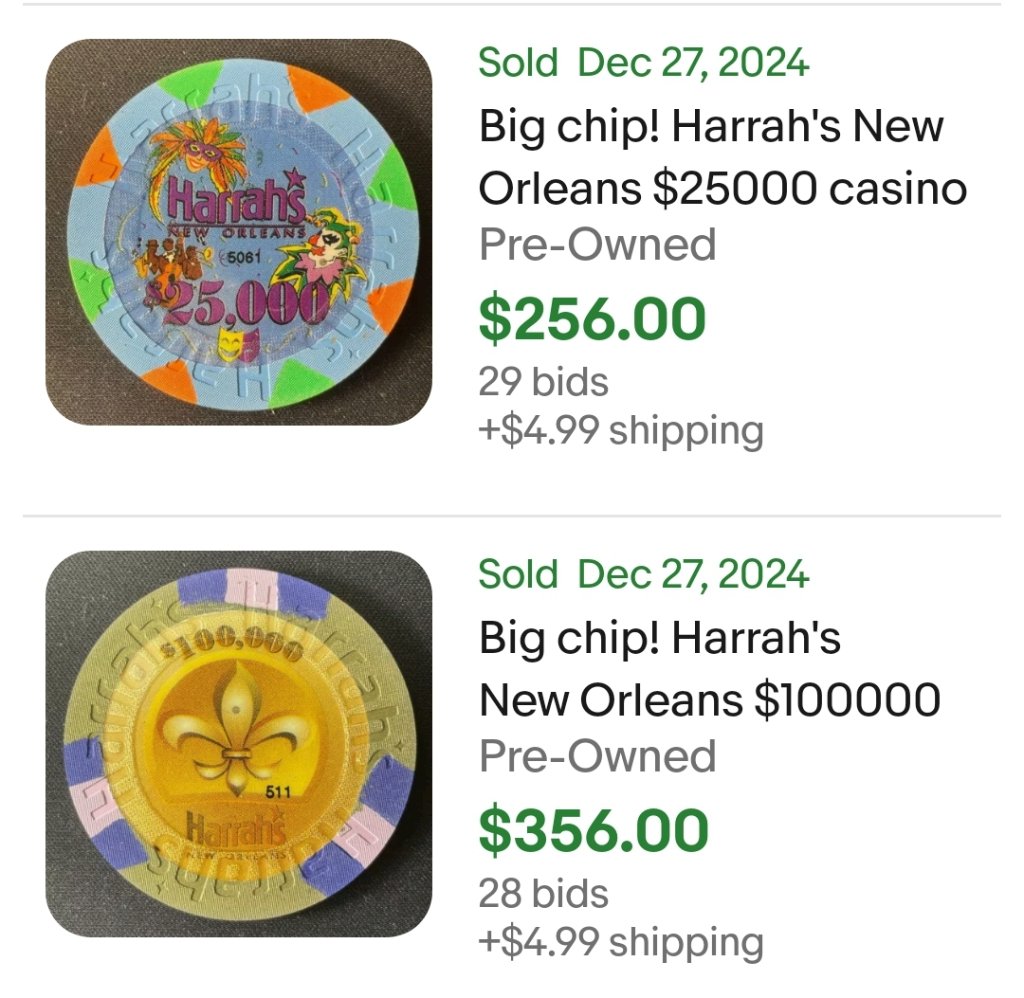
Task: Click the shipping cost under 28 bids
Action: pyautogui.click(x=620, y=942)
